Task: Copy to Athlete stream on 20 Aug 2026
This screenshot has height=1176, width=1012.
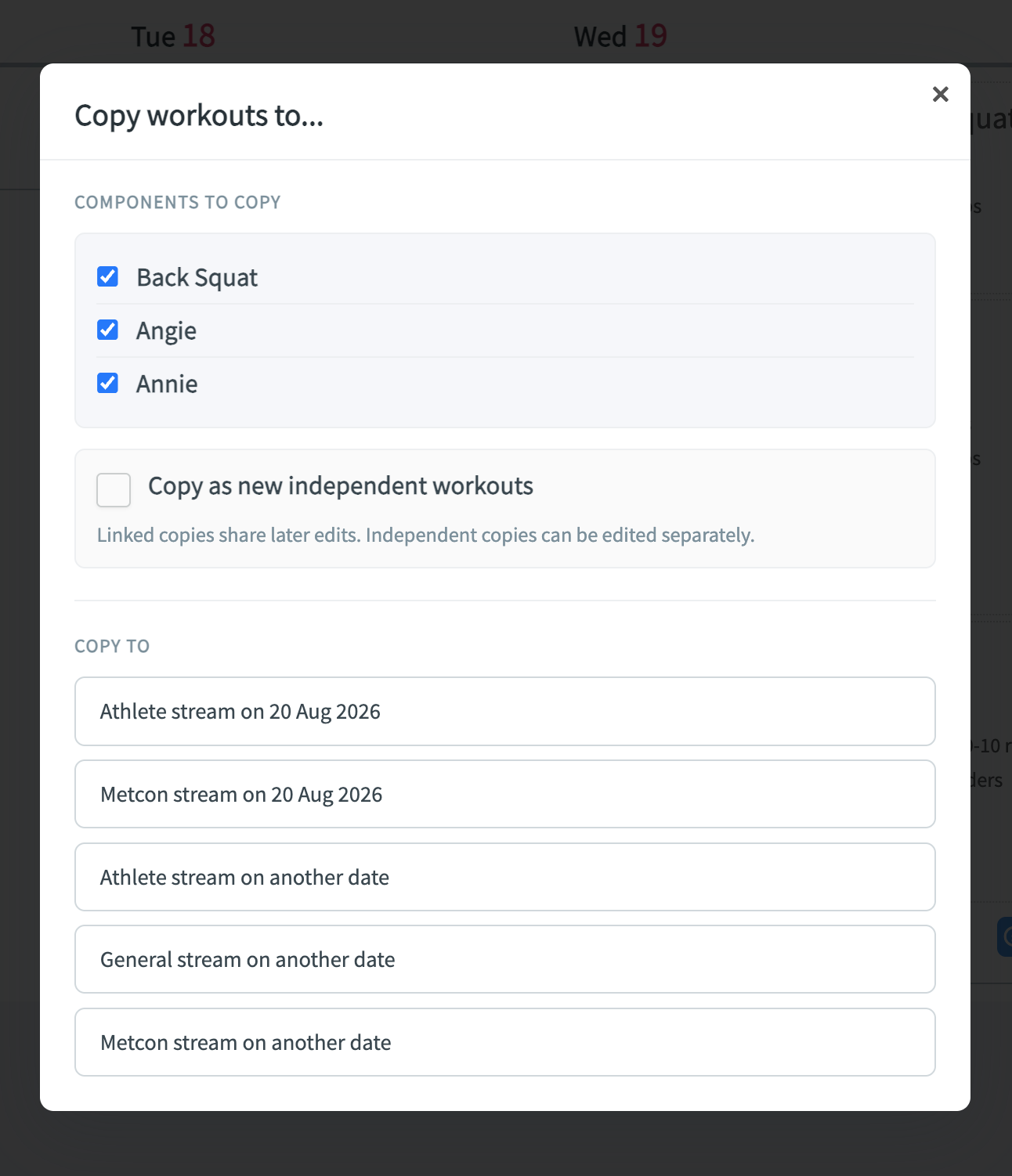Action: click(505, 711)
